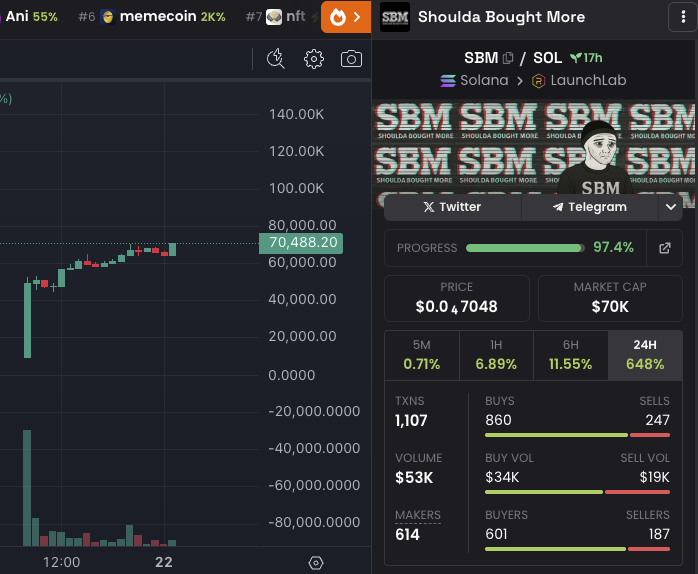Image resolution: width=698 pixels, height=574 pixels.
Task: Click the 22 date axis label
Action: pos(164,562)
